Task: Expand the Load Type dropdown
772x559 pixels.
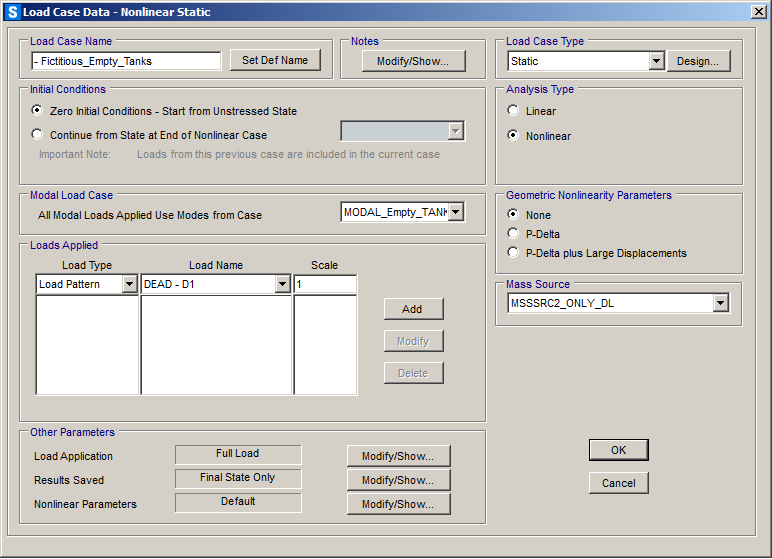Action: click(x=129, y=285)
